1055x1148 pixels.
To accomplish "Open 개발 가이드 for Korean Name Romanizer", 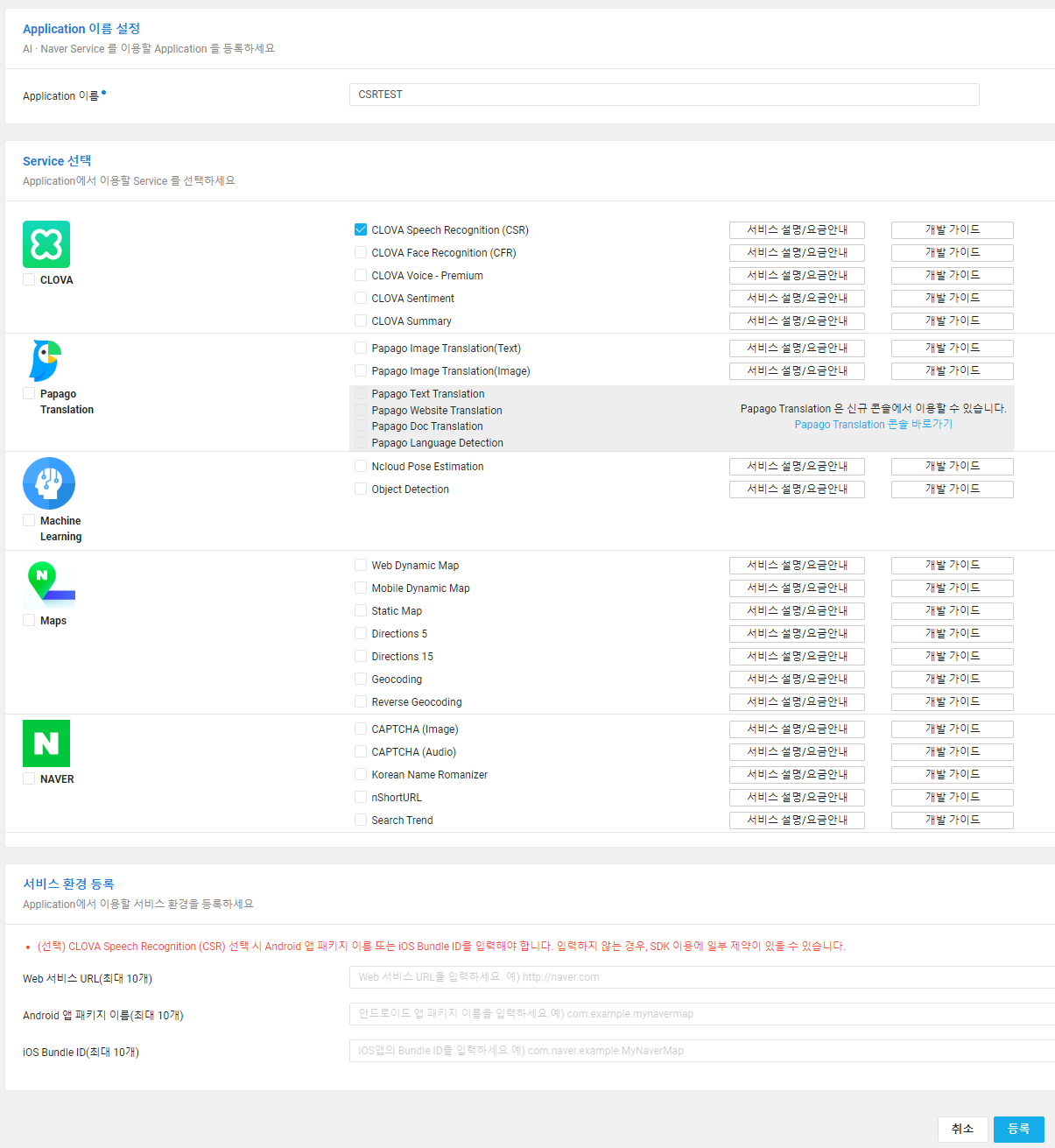I will [953, 775].
